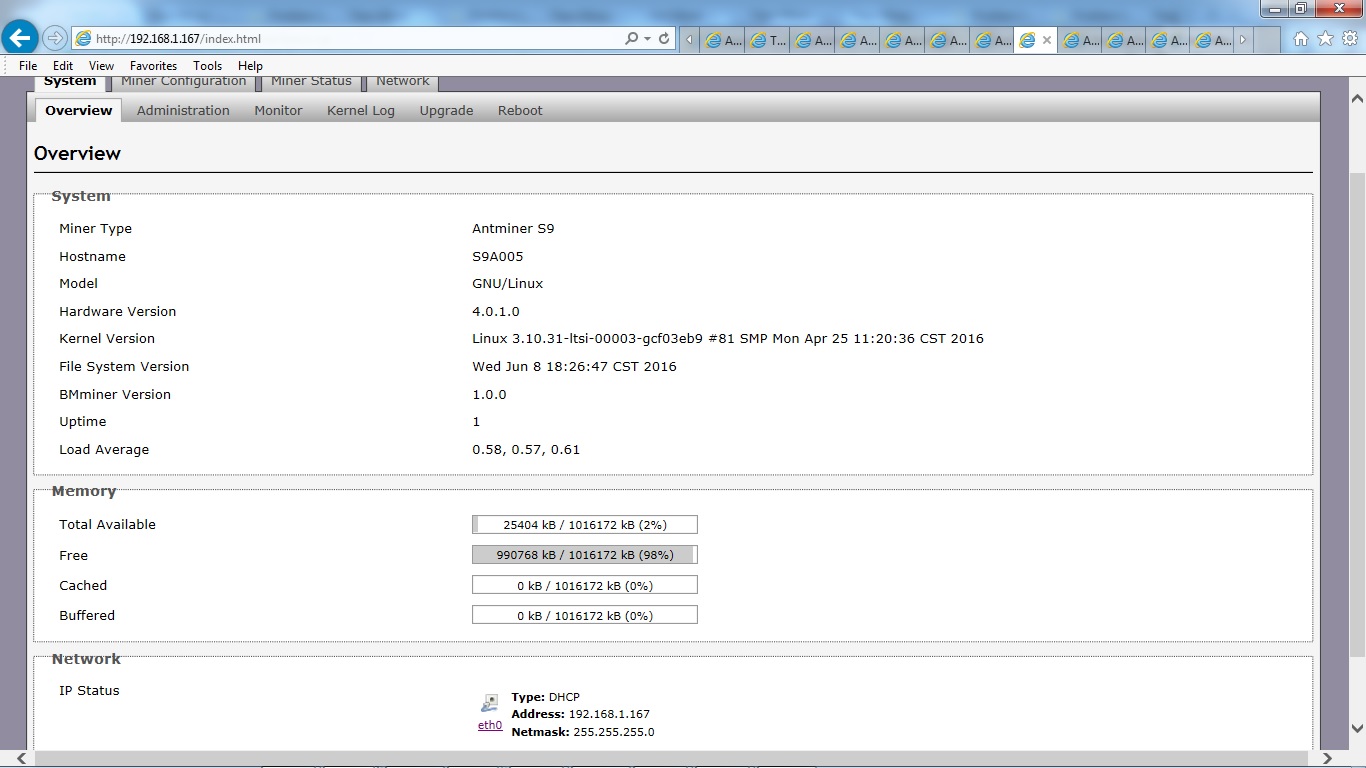This screenshot has height=768, width=1366.
Task: Switch to Miner Configuration tab
Action: [184, 82]
